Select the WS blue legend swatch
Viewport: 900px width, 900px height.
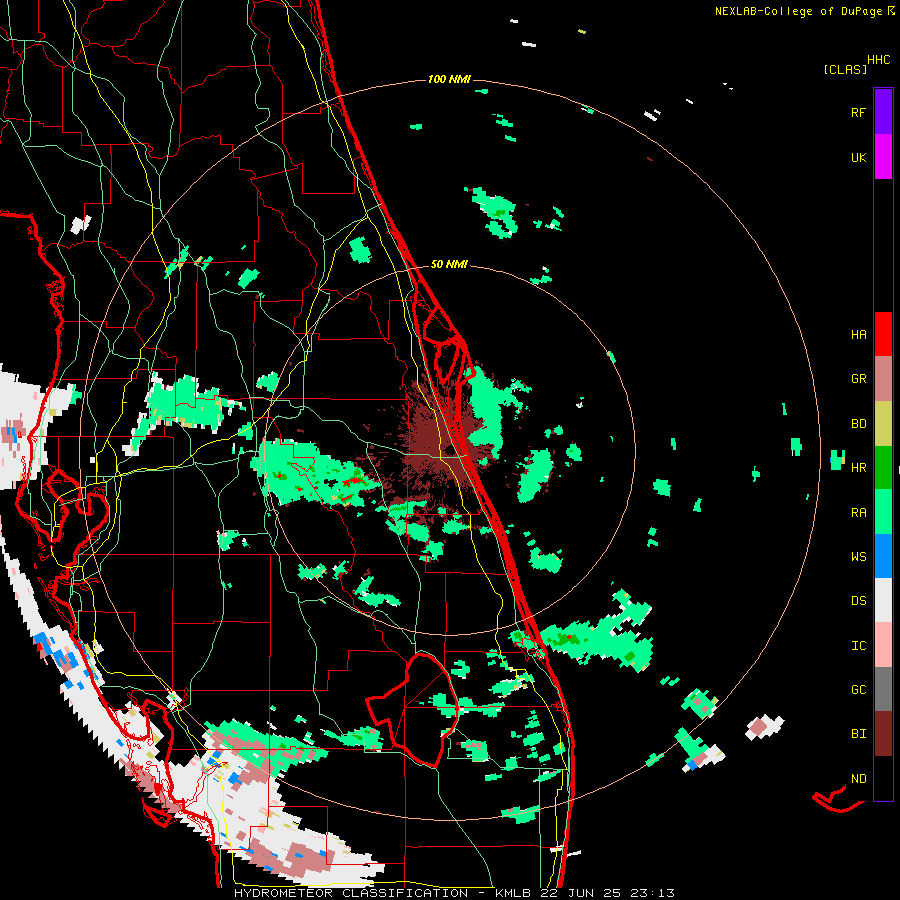[x=883, y=556]
